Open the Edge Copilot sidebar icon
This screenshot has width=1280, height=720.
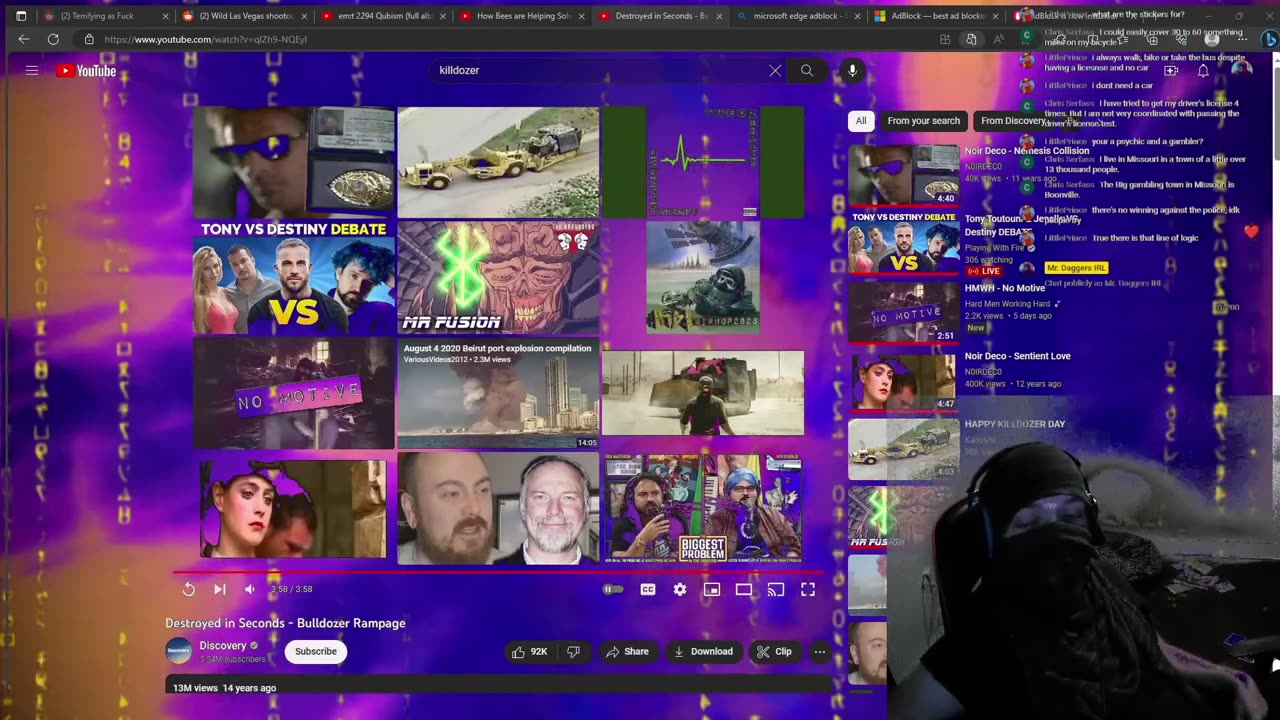1268,39
